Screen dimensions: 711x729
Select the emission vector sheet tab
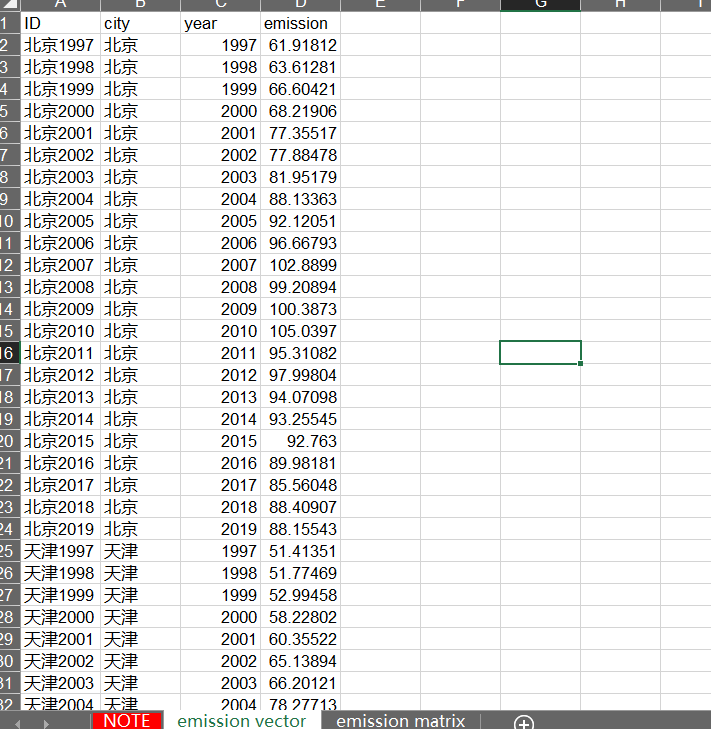coord(241,720)
